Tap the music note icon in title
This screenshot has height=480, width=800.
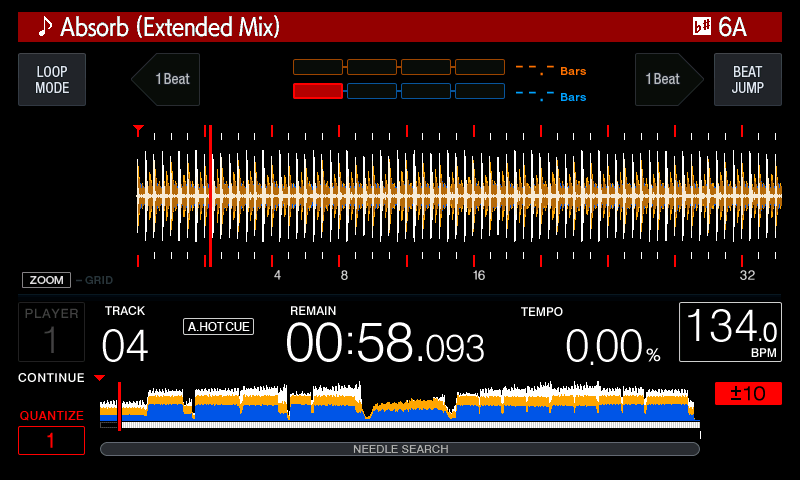[45, 27]
